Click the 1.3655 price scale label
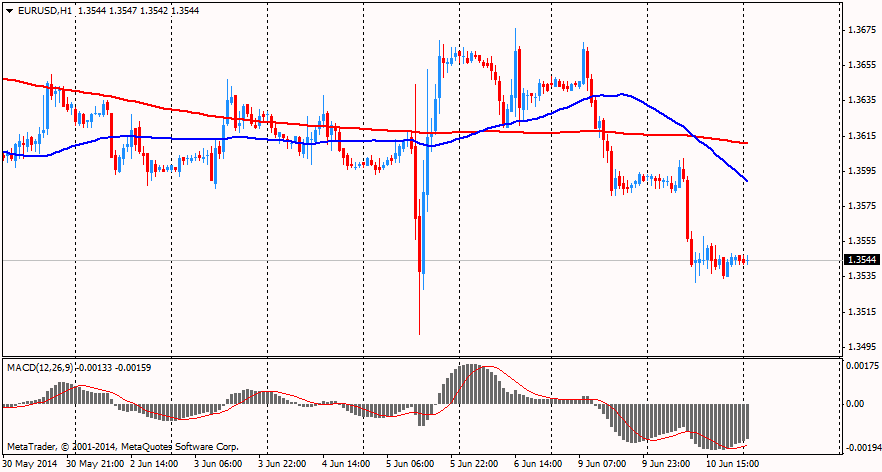The width and height of the screenshot is (882, 472). pyautogui.click(x=860, y=65)
